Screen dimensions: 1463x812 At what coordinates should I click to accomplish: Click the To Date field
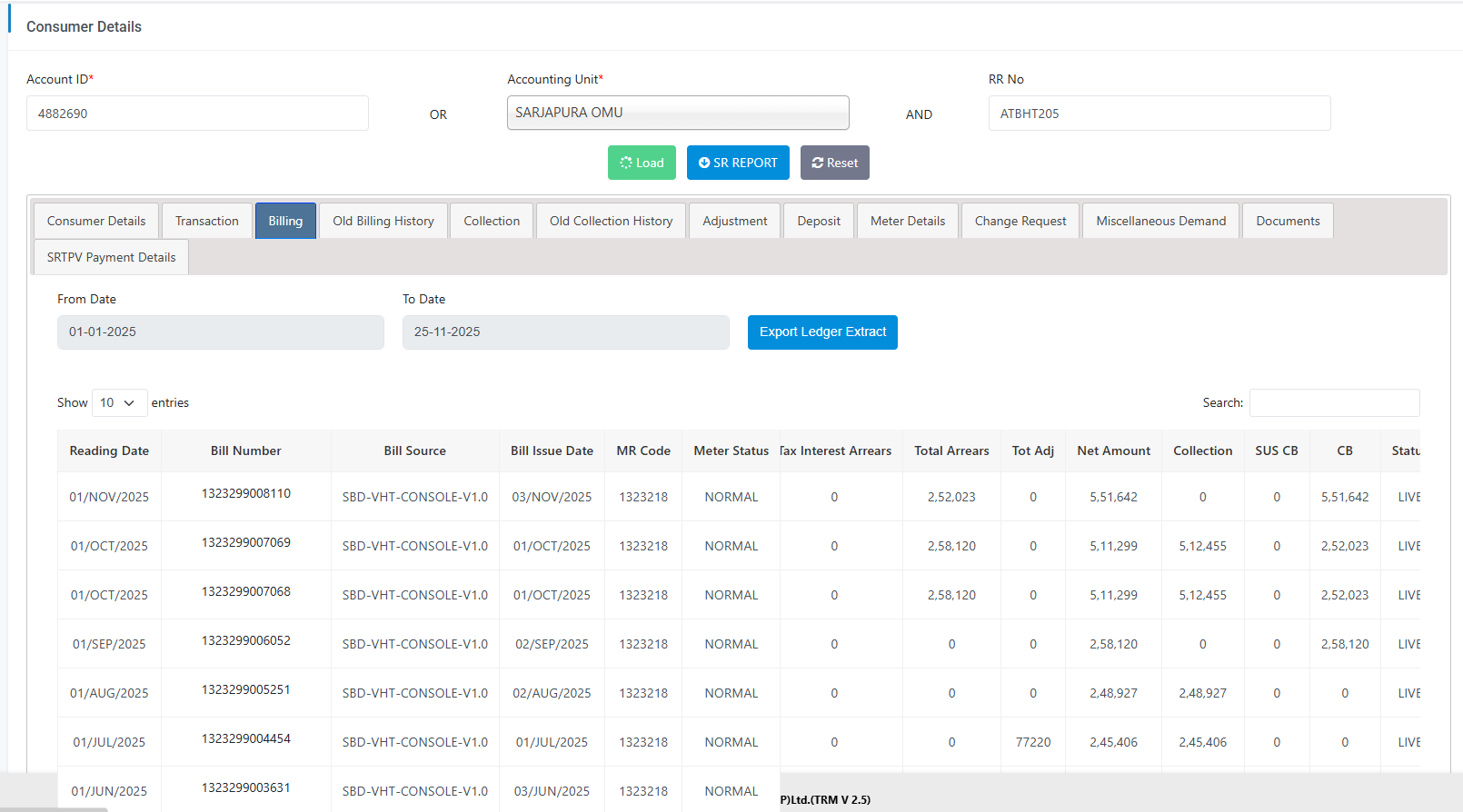point(565,332)
